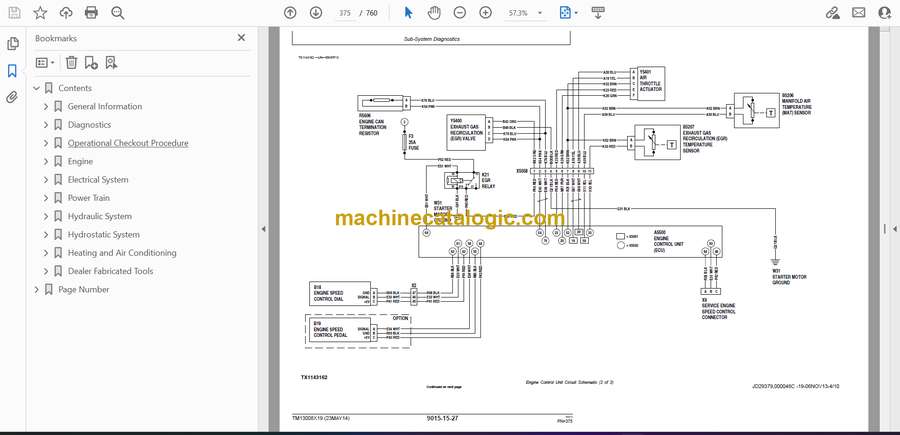This screenshot has width=900, height=435.
Task: Click the page number field showing 375
Action: pyautogui.click(x=345, y=13)
